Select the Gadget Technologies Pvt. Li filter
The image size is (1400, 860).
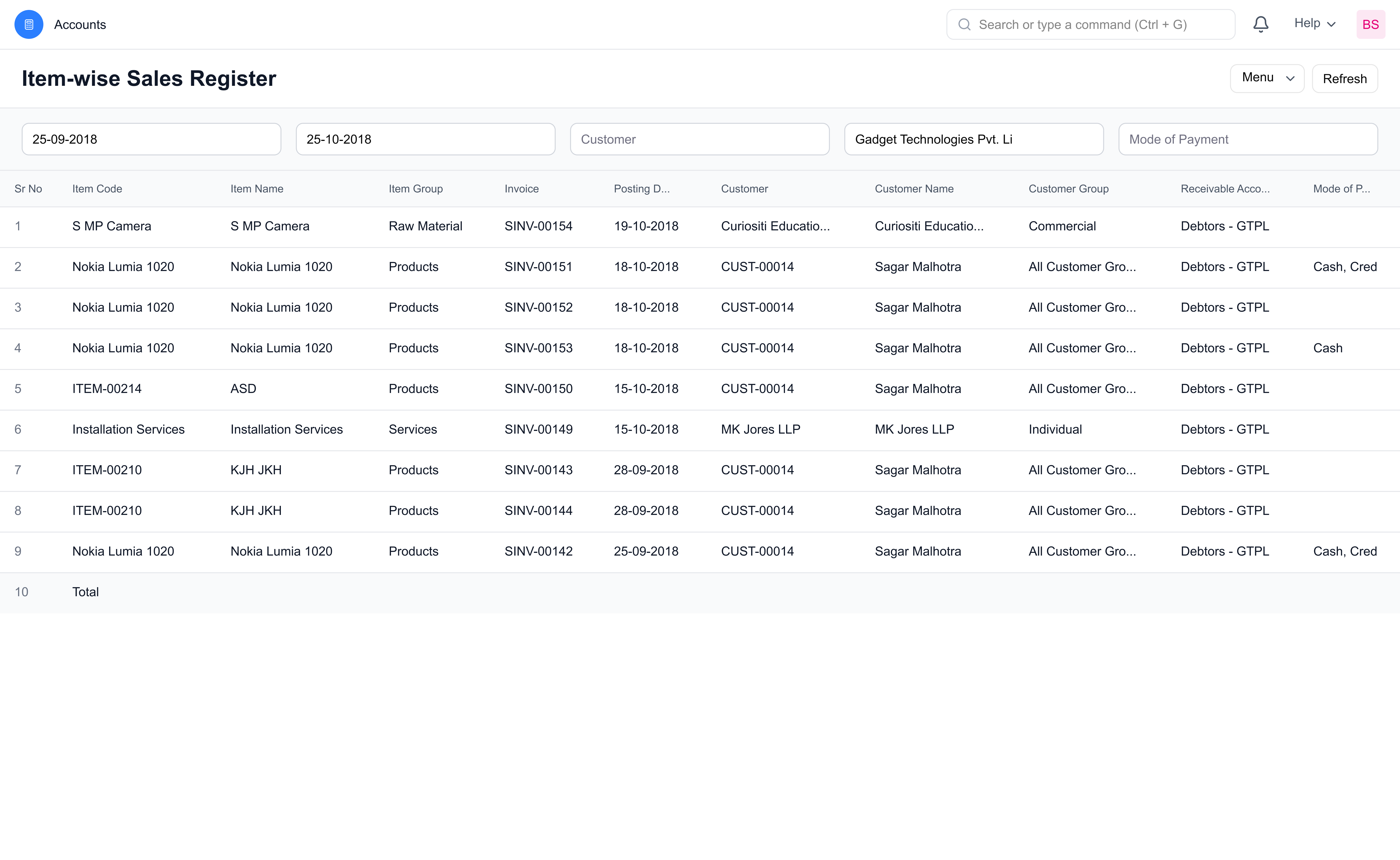coord(974,139)
